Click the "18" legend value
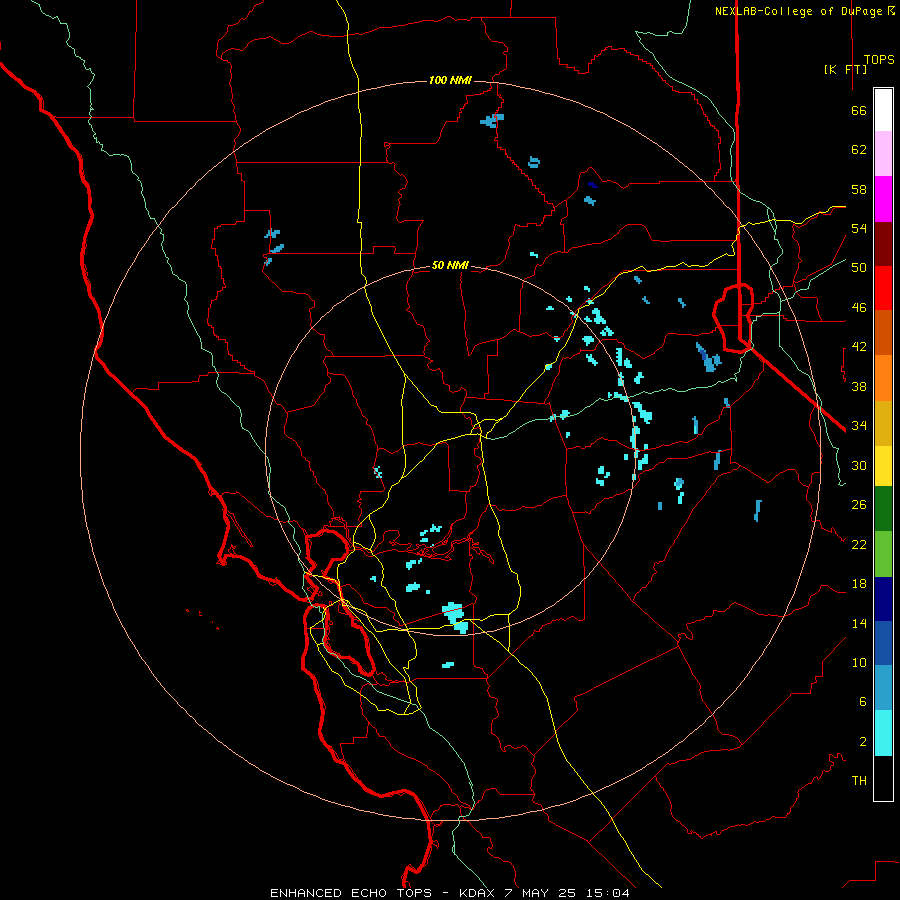Image resolution: width=900 pixels, height=900 pixels. 859,584
